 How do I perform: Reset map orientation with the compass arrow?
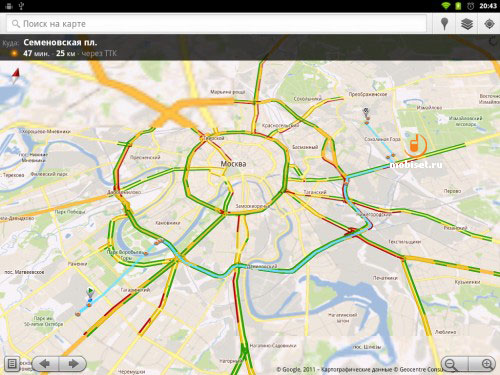click(16, 76)
